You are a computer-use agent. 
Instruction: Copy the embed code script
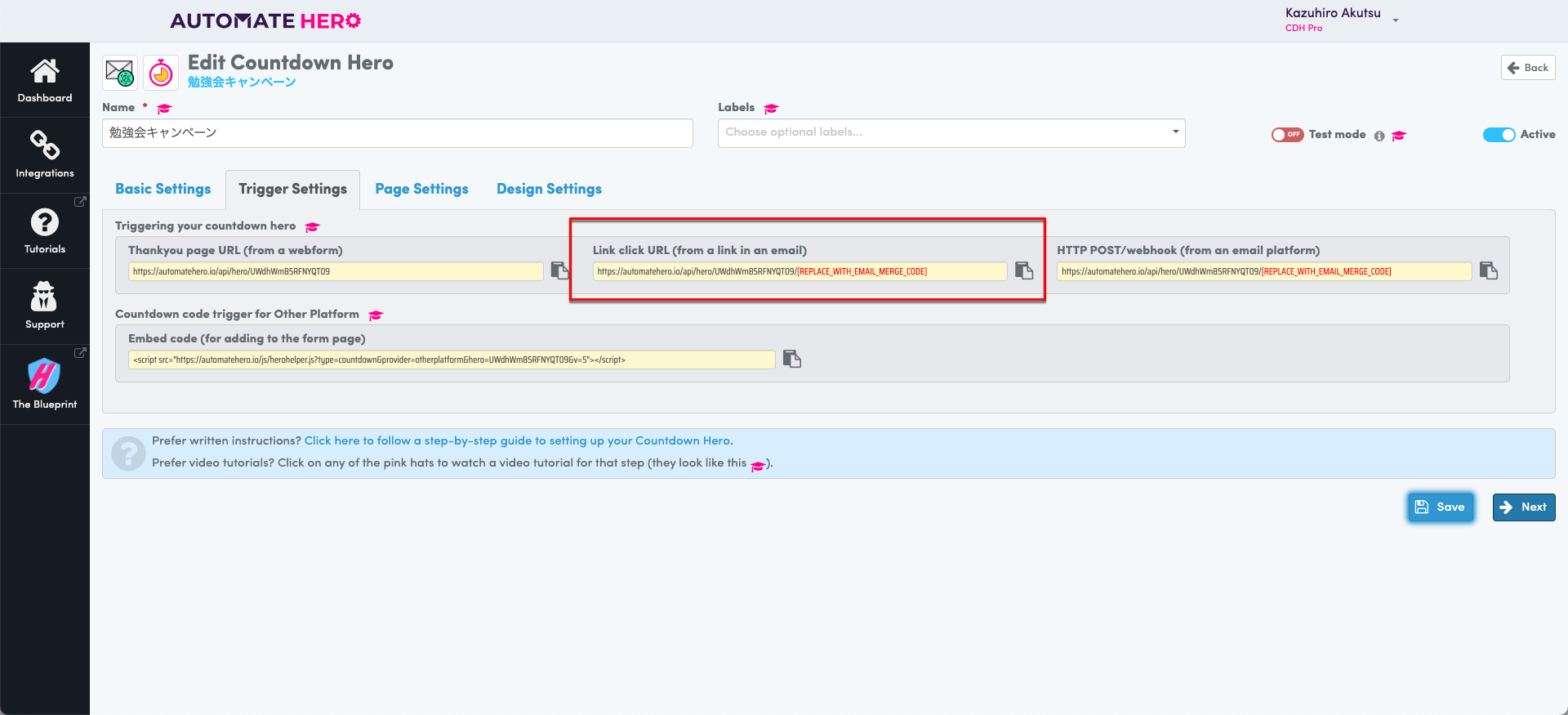point(792,359)
